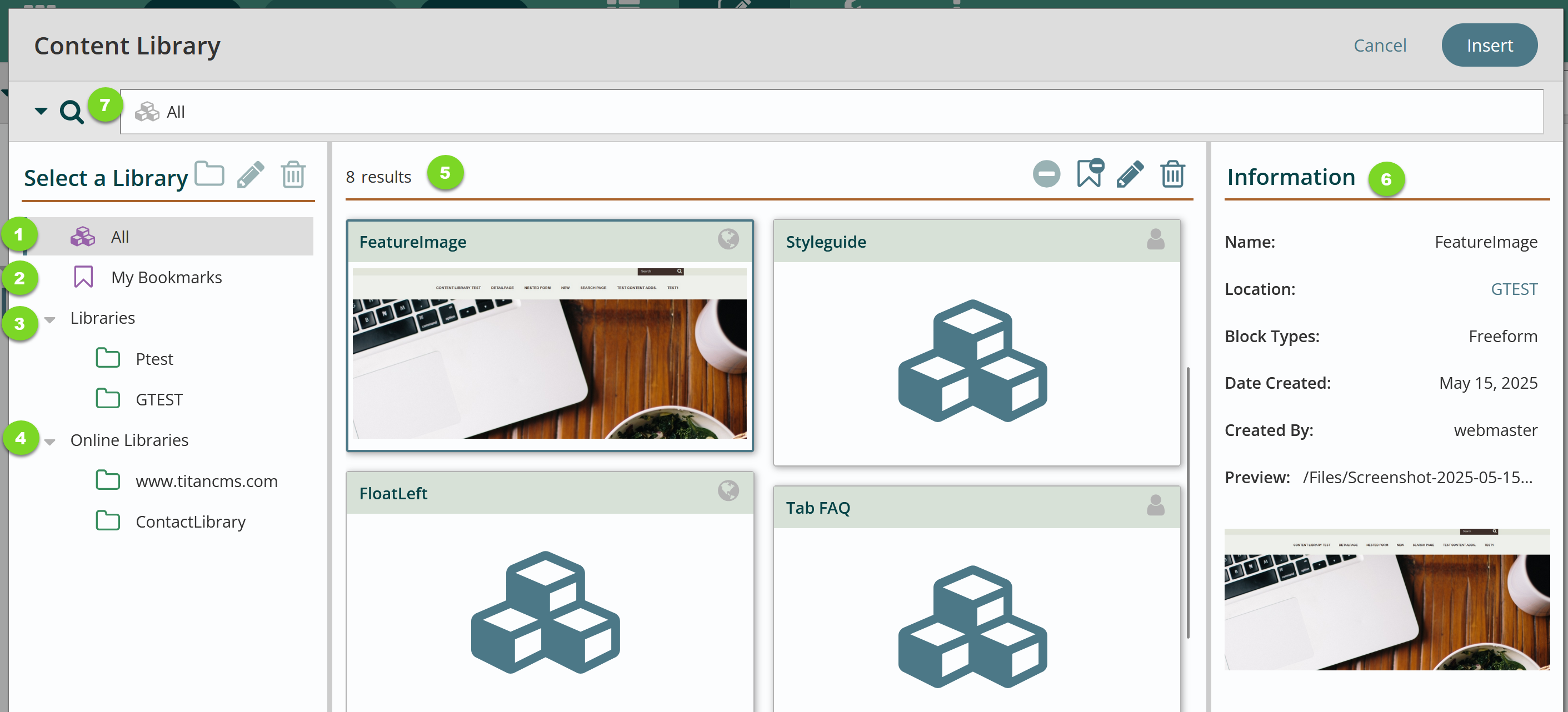Click the My Bookmarks bookmark icon
Image resolution: width=1568 pixels, height=712 pixels.
point(83,277)
